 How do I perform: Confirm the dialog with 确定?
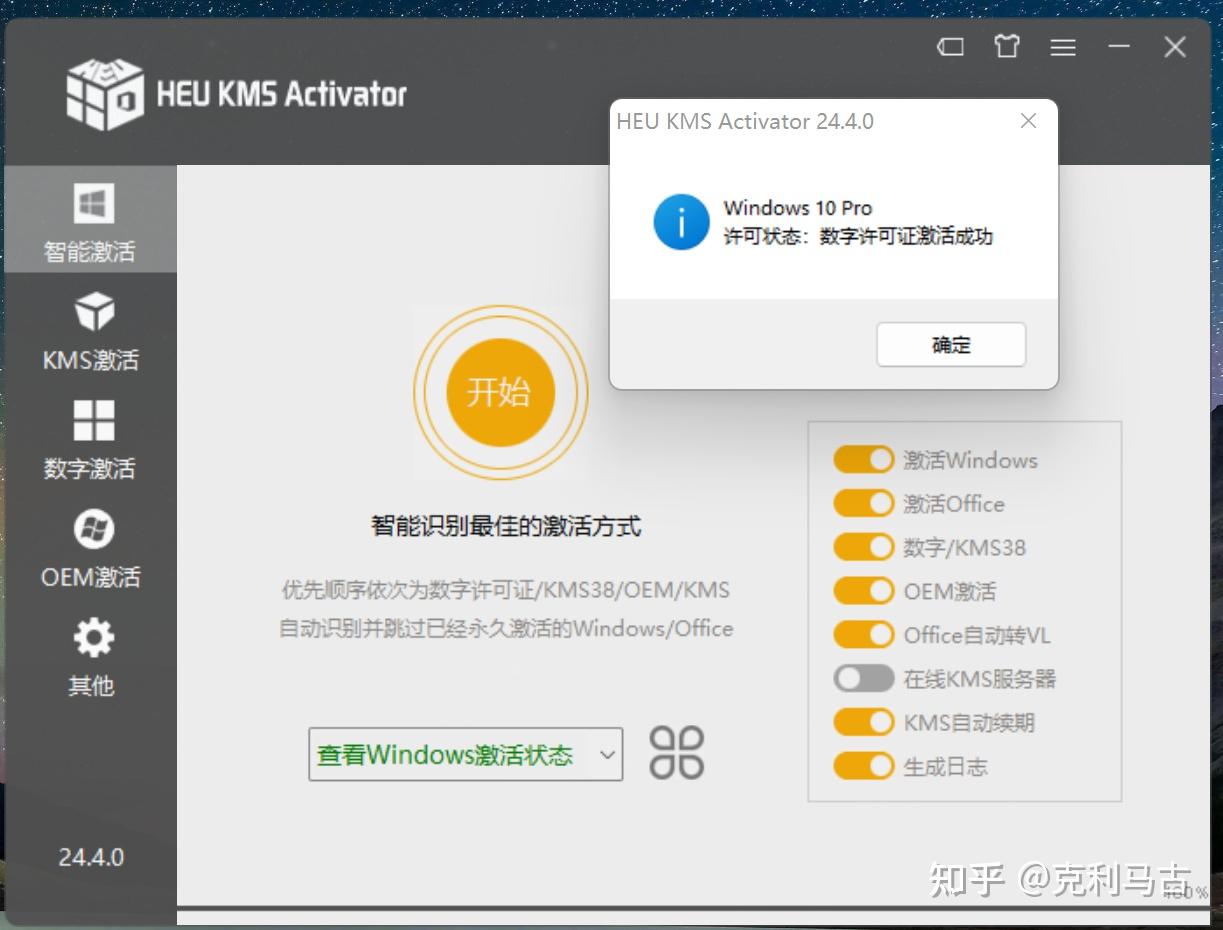(x=951, y=345)
